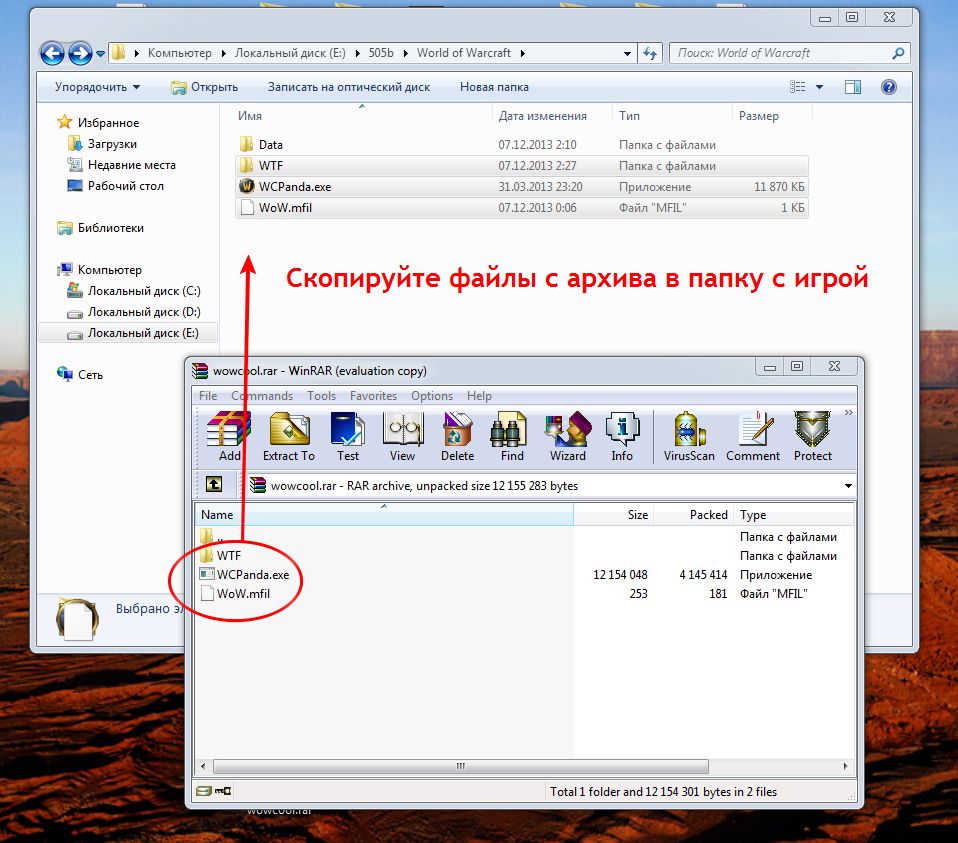Viewport: 958px width, 843px height.
Task: Expand address bar previous locations dropdown
Action: 627,53
